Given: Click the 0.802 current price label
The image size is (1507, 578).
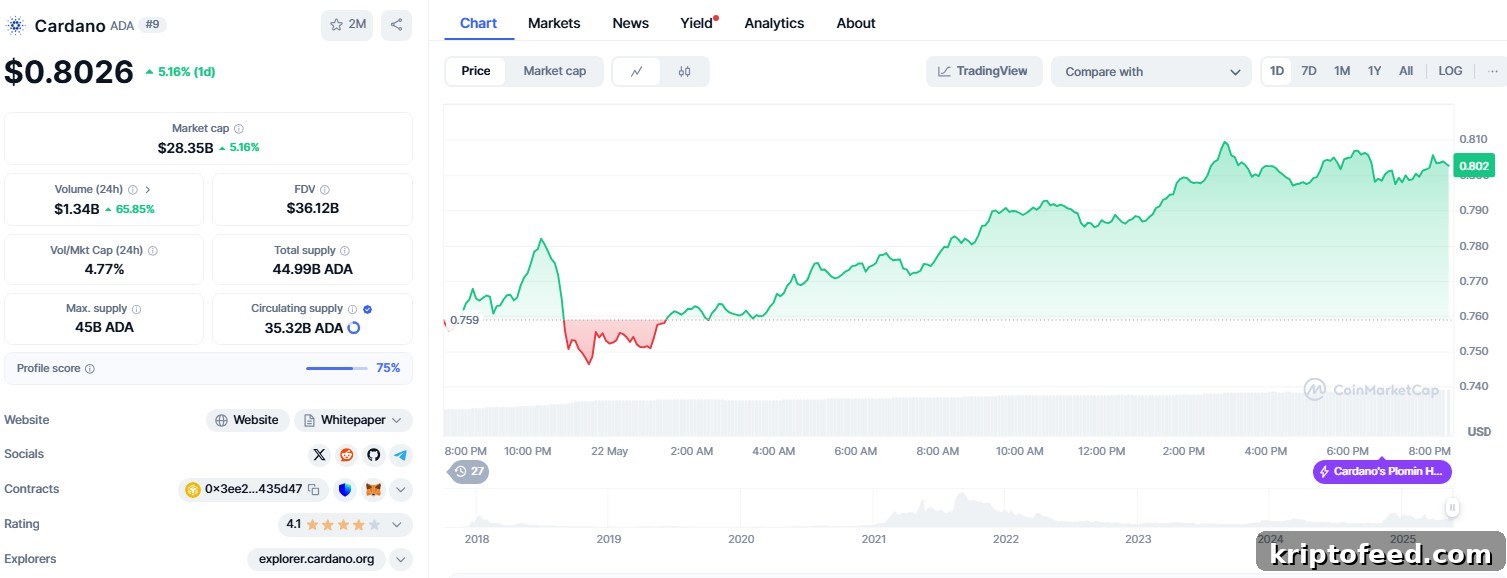Looking at the screenshot, I should 1474,166.
